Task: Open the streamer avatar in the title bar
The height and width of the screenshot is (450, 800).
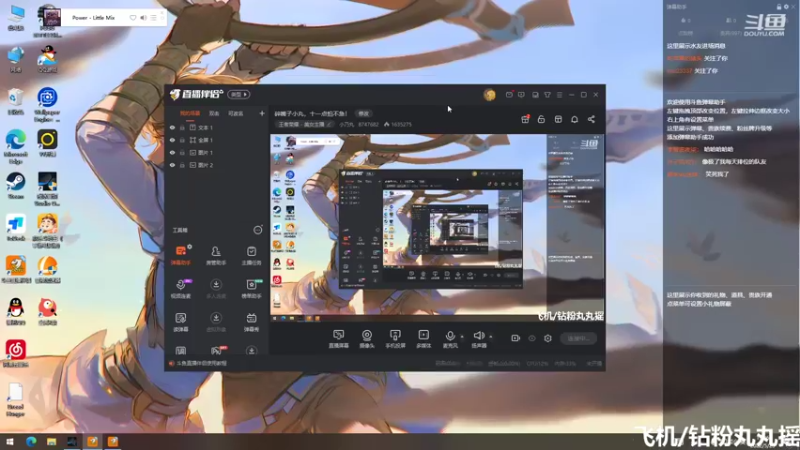Action: (x=489, y=94)
